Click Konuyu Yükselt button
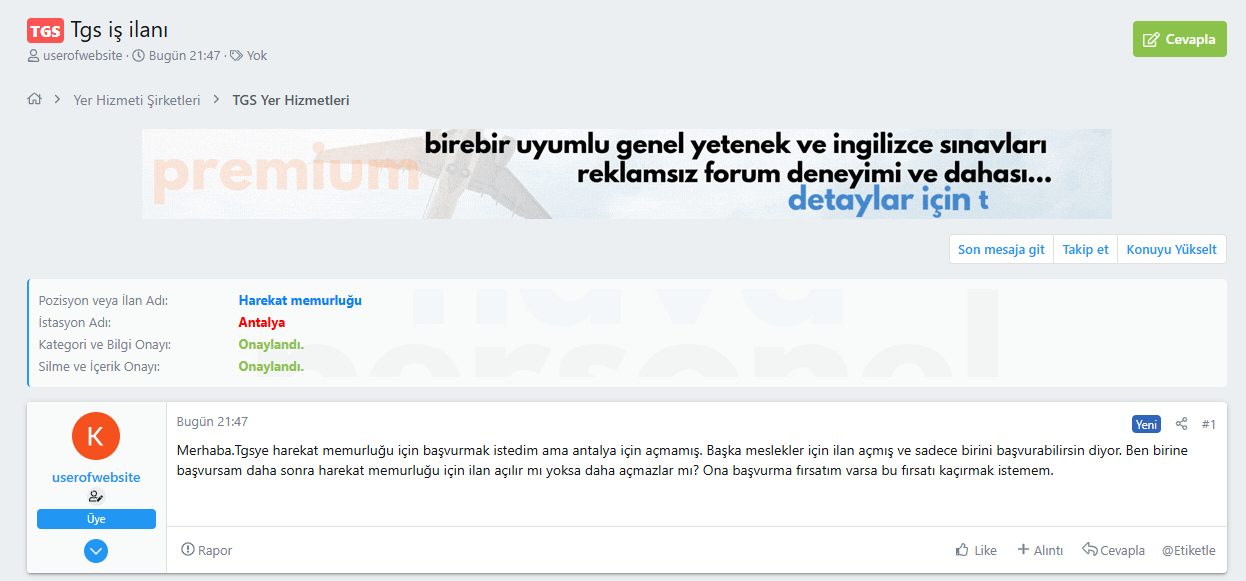Screen dimensions: 1246x581 click(1172, 250)
